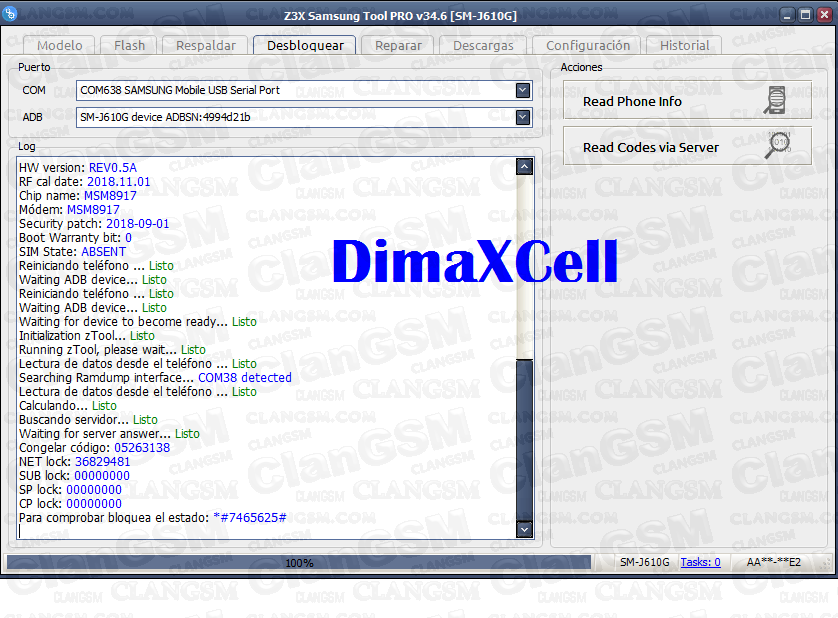Click the 100% progress bar
The width and height of the screenshot is (838, 618).
(x=299, y=562)
